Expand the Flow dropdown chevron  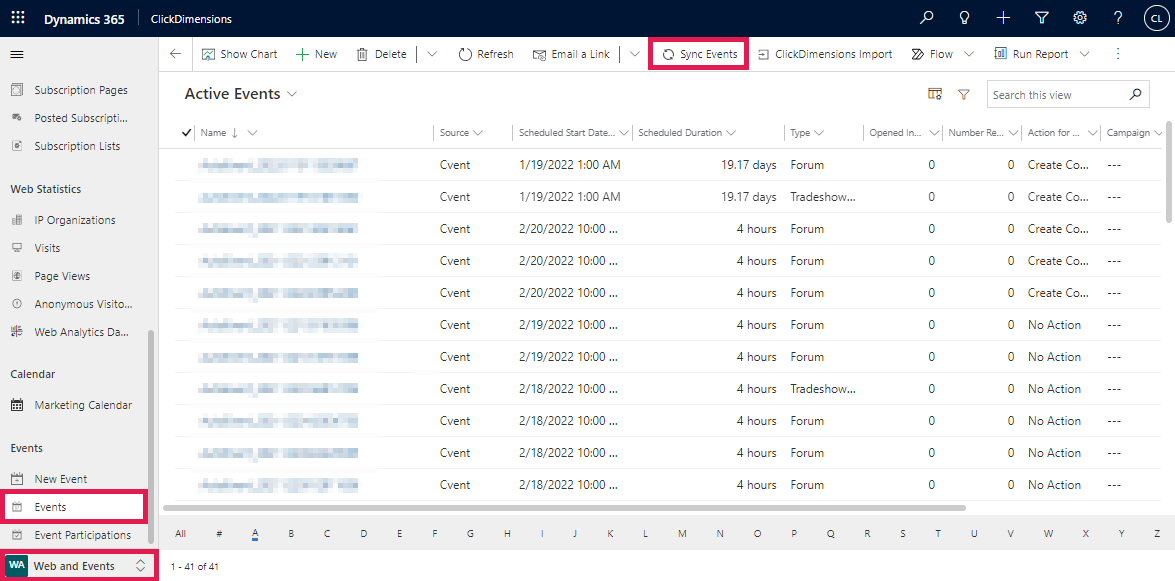coord(968,54)
